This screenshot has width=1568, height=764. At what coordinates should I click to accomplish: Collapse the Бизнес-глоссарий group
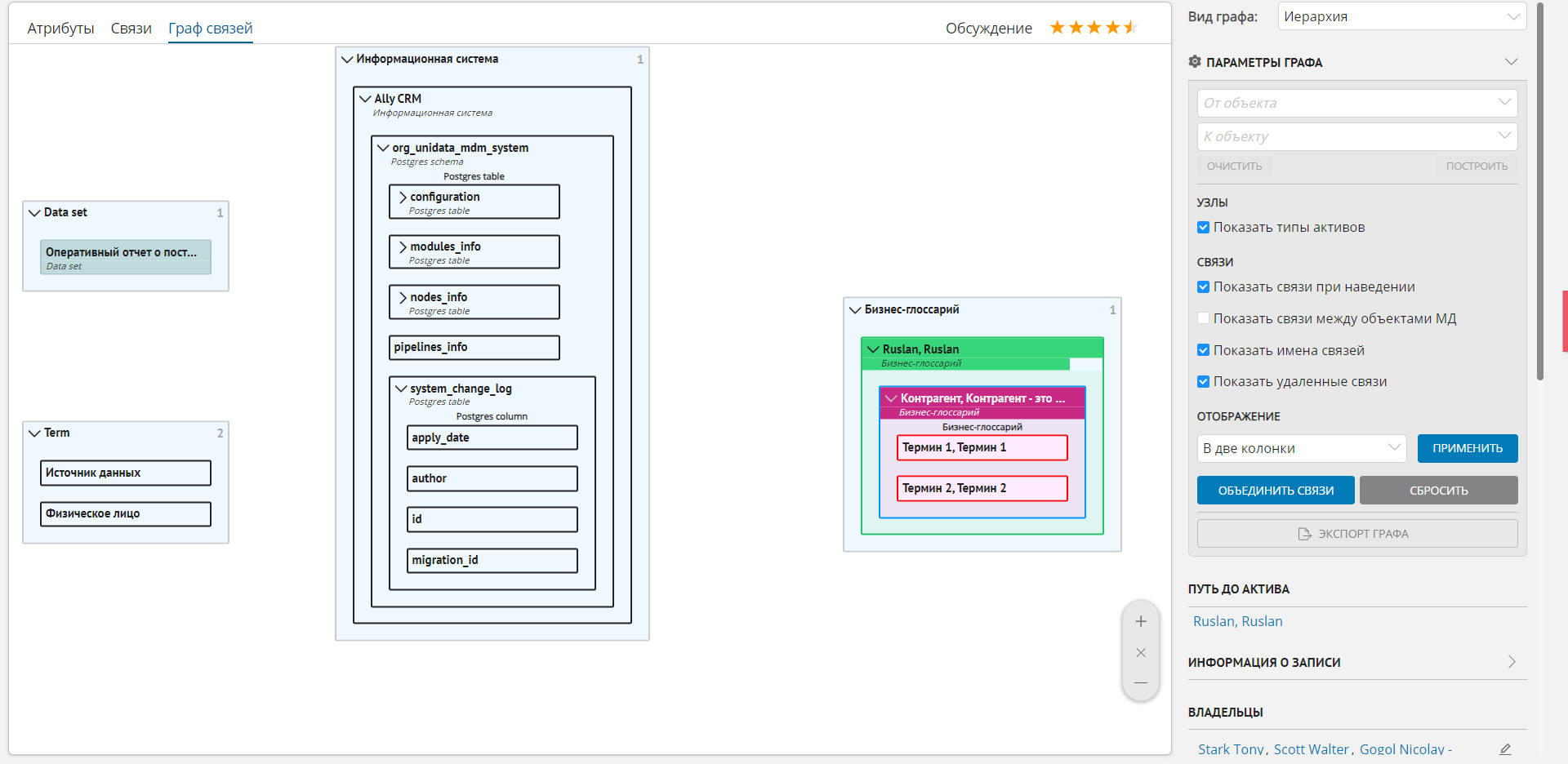pyautogui.click(x=855, y=309)
